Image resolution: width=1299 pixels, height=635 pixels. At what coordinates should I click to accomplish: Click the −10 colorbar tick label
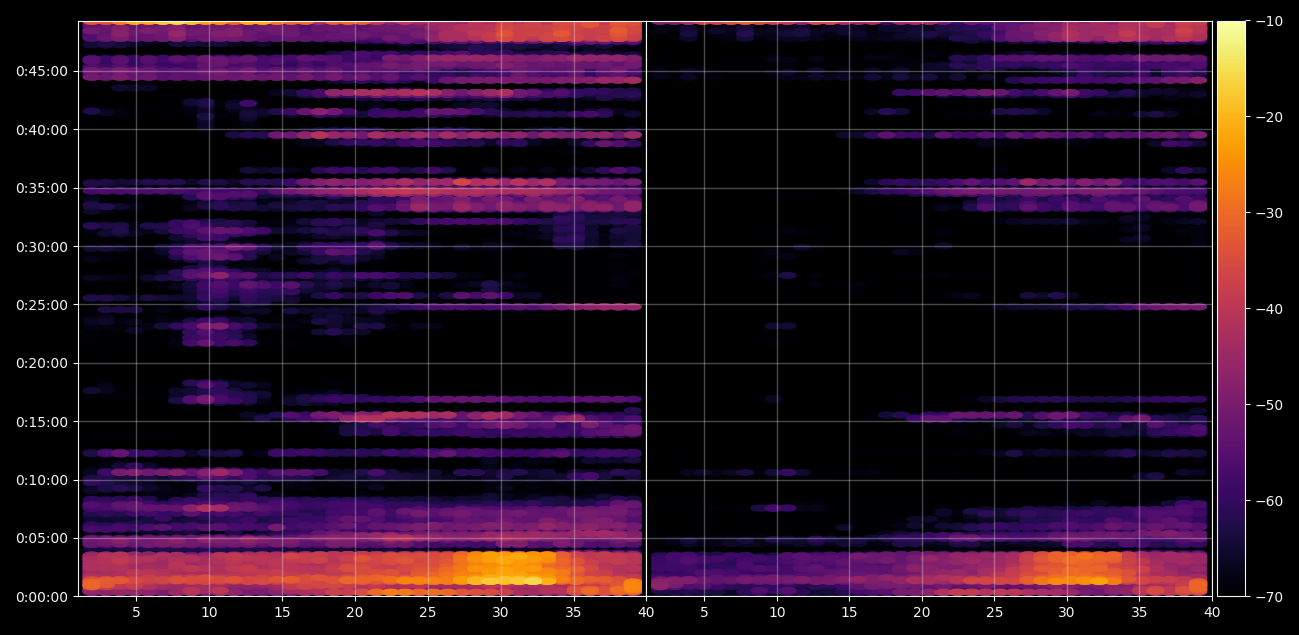[x=1268, y=21]
